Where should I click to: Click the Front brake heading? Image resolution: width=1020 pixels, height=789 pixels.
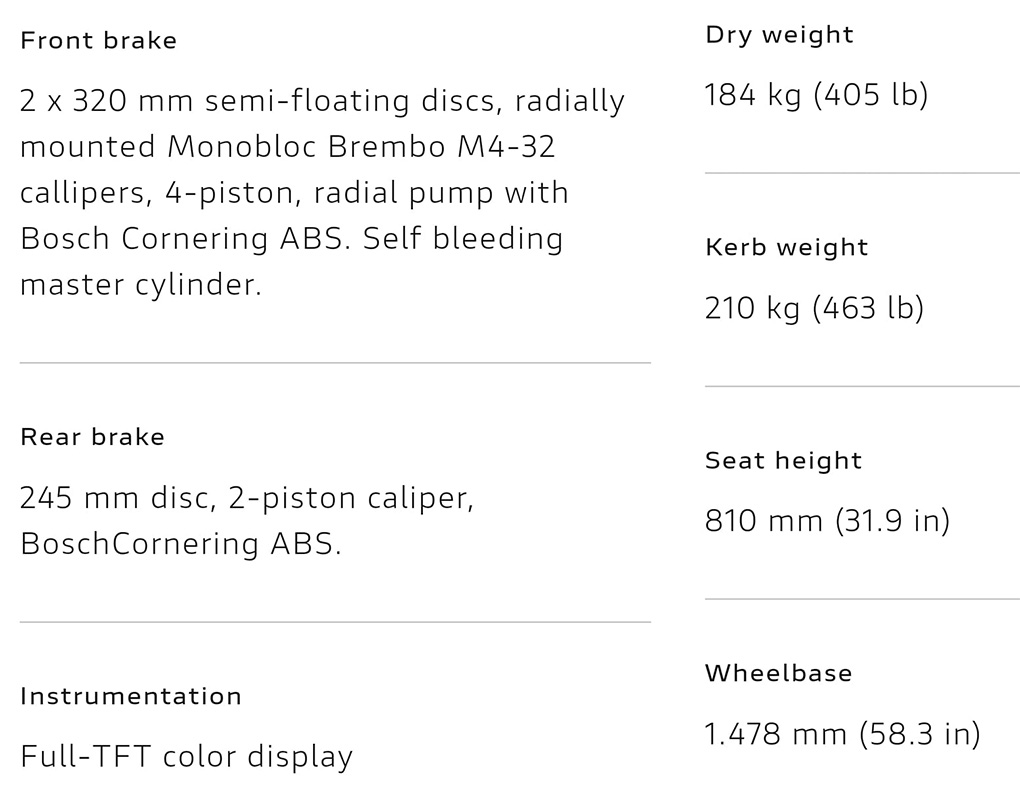click(98, 41)
